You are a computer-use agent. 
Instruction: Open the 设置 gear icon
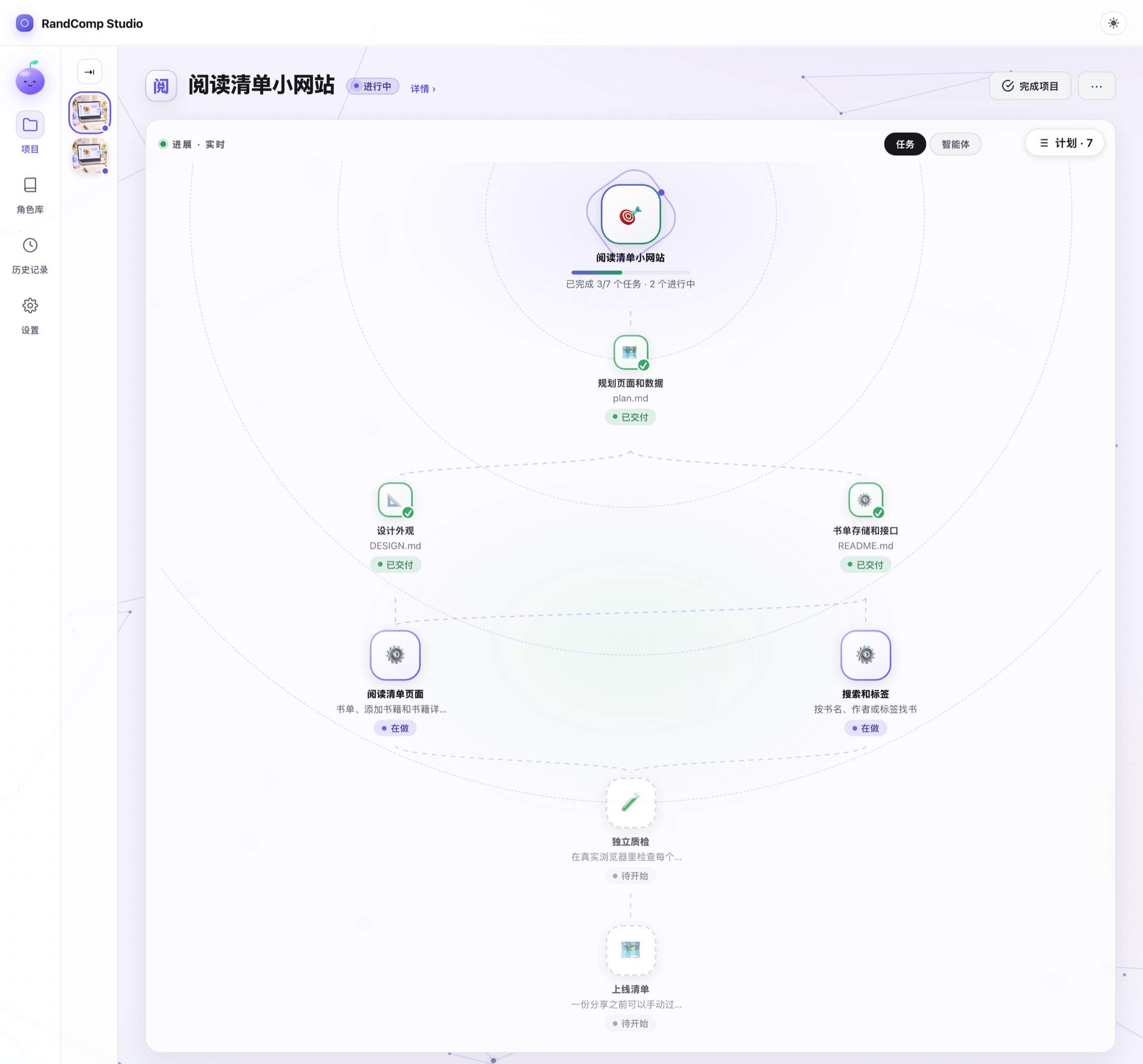[30, 306]
